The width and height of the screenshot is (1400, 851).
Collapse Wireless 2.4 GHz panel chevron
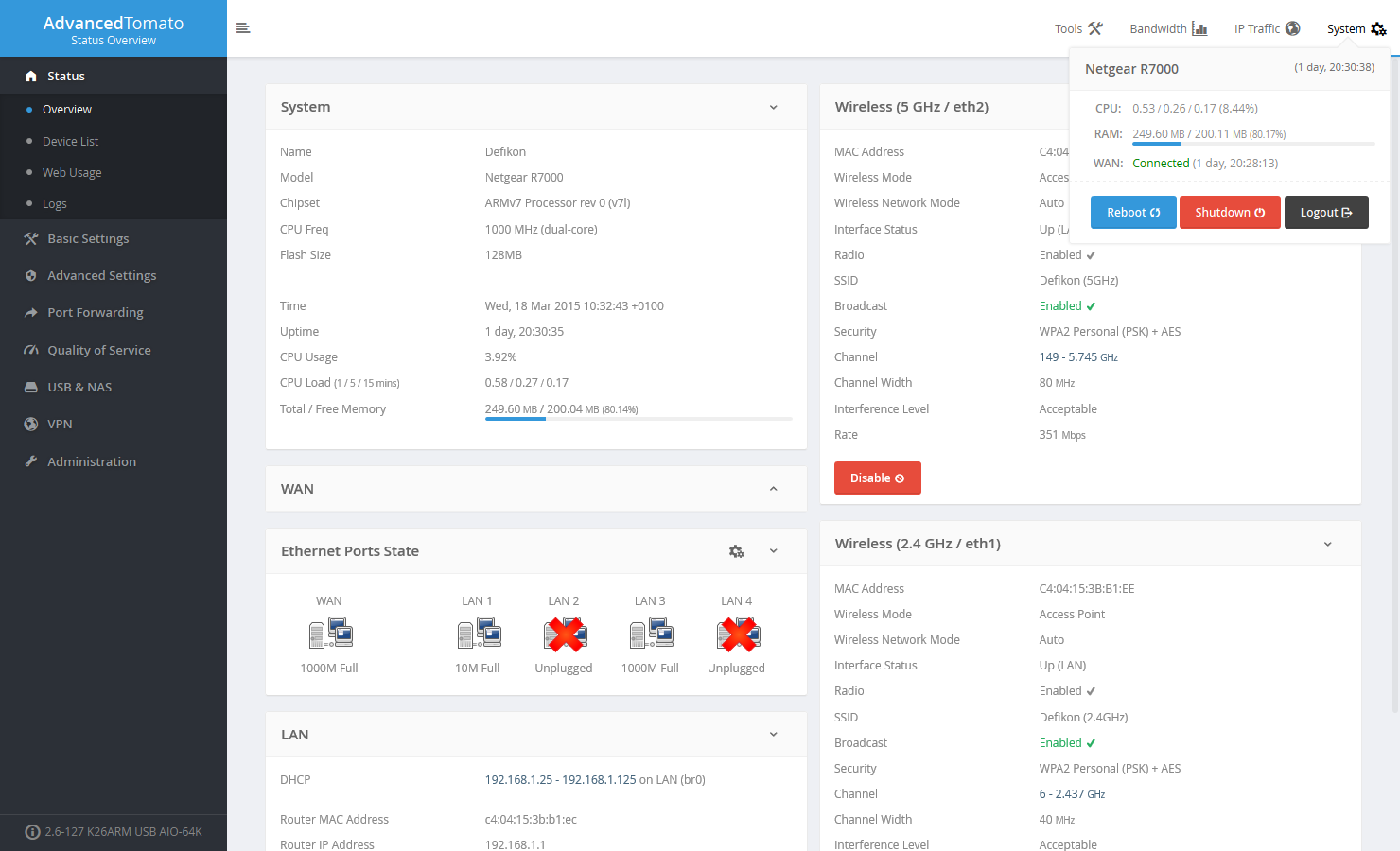[x=1327, y=544]
